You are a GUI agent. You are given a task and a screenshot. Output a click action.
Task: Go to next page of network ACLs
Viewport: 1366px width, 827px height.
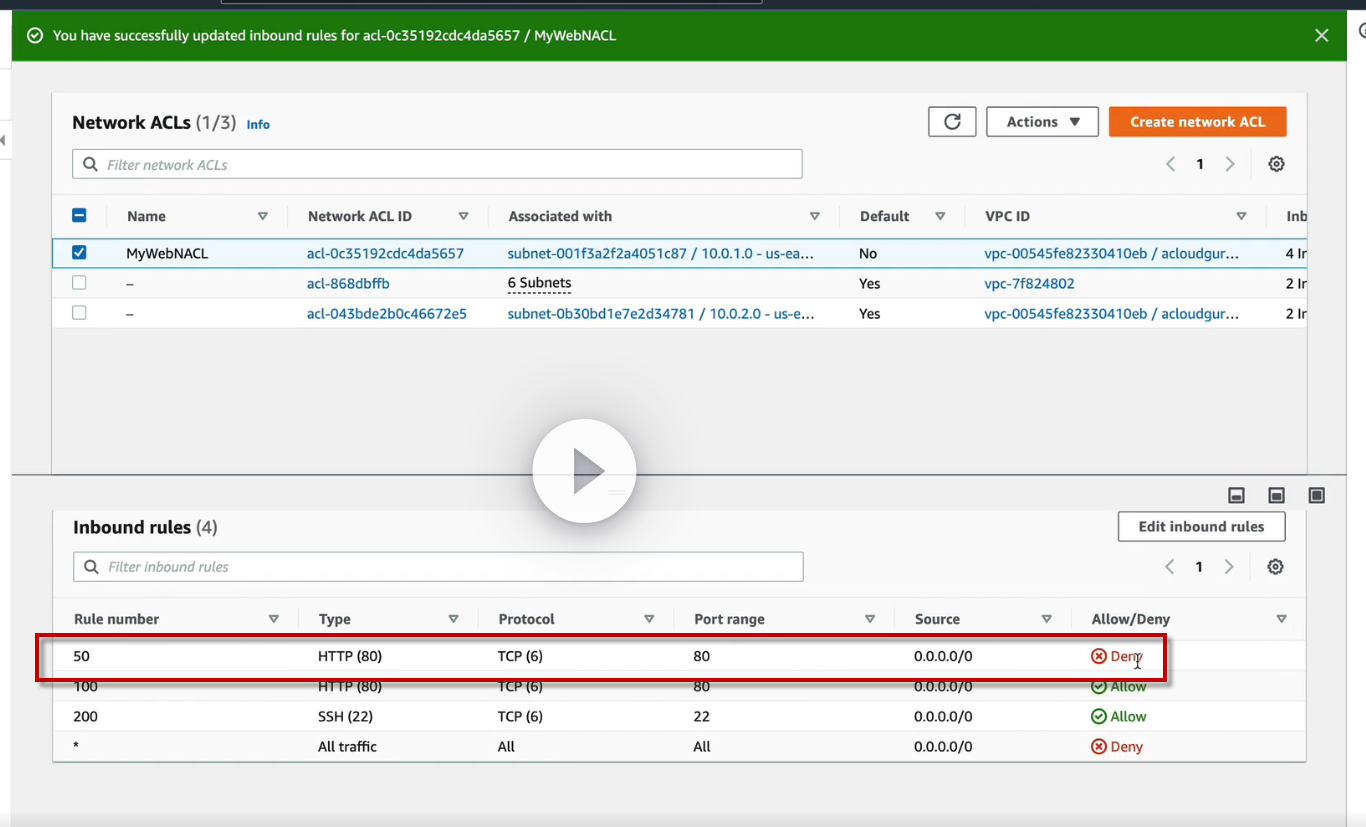pyautogui.click(x=1230, y=164)
